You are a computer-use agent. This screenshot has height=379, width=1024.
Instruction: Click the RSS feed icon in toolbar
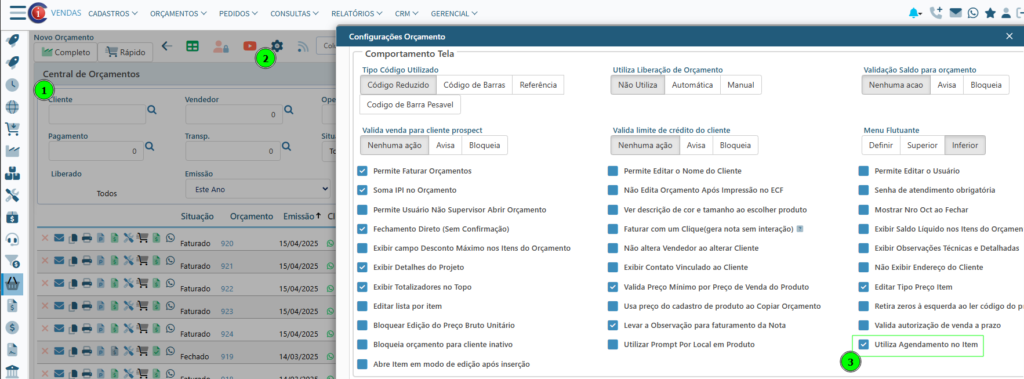(x=302, y=46)
